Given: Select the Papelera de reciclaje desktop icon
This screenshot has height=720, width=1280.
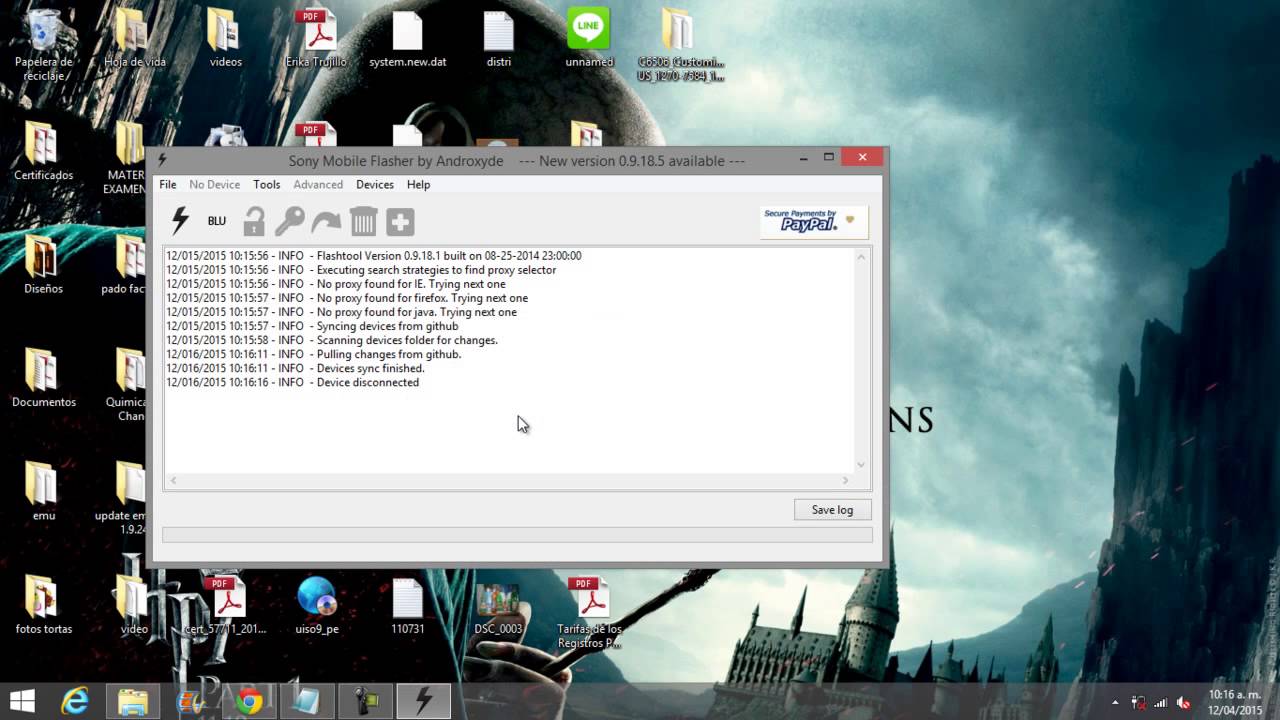Looking at the screenshot, I should [44, 44].
